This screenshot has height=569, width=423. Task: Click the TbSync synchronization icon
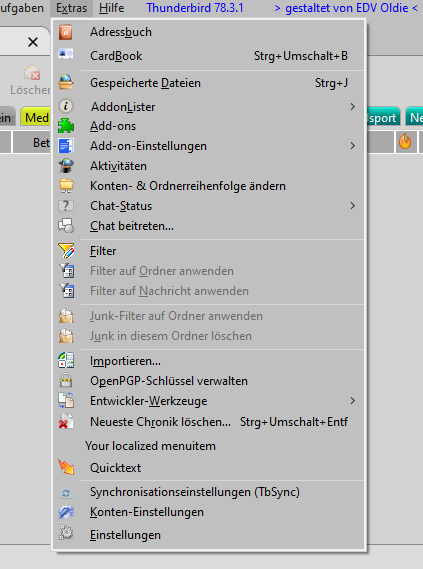click(66, 493)
